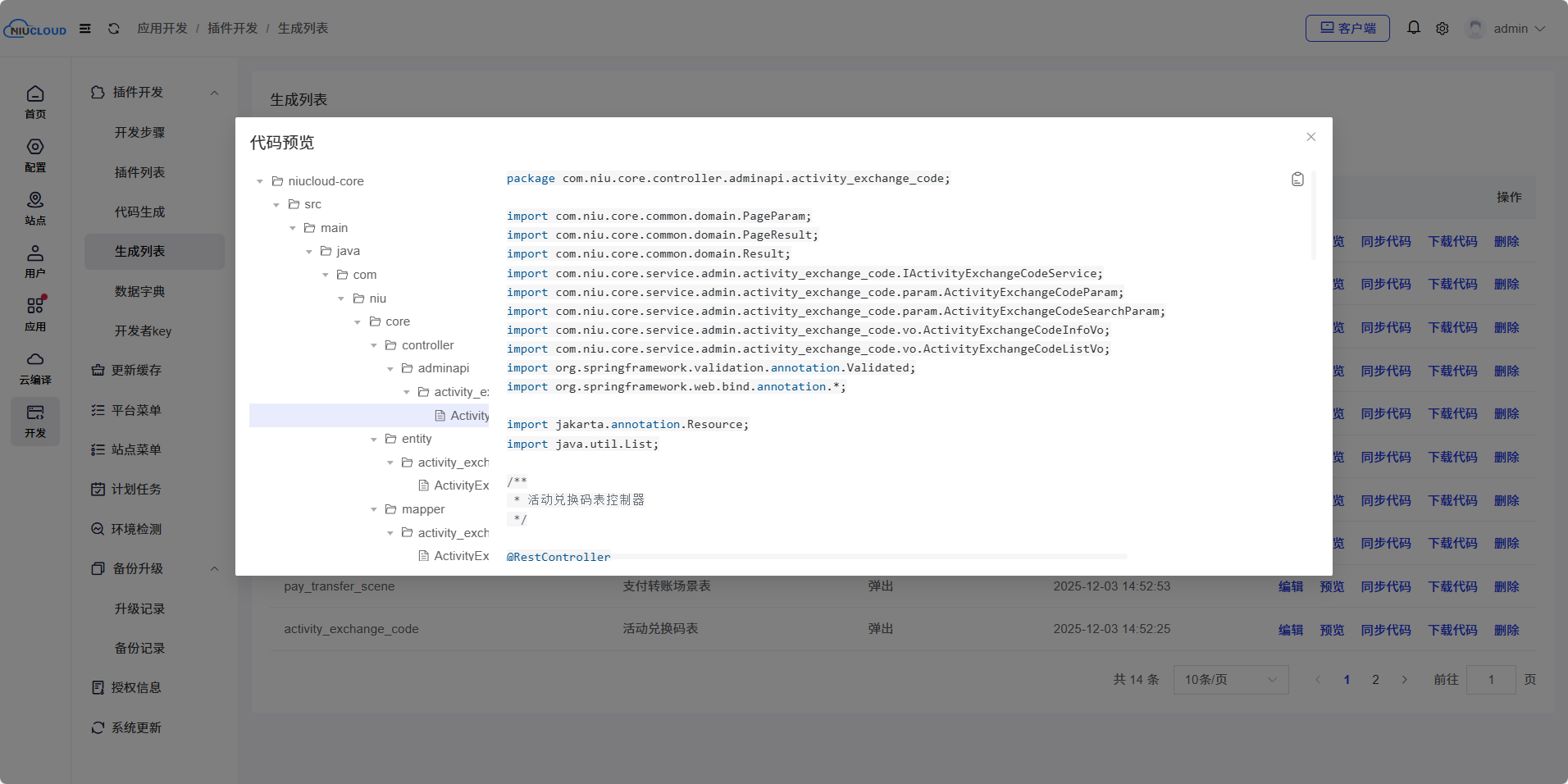This screenshot has height=784, width=1568.
Task: Select 代码生成 in the side menu
Action: (x=140, y=212)
